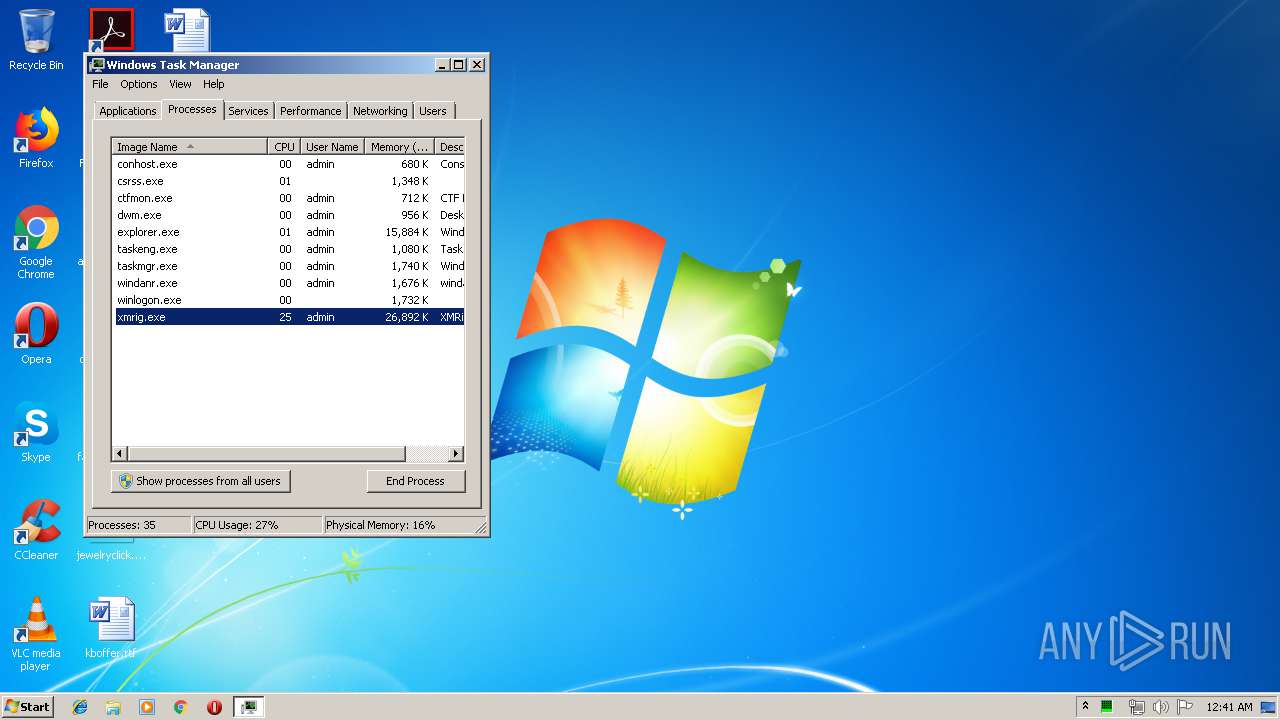
Task: Open VLC media player shortcut
Action: (x=36, y=634)
